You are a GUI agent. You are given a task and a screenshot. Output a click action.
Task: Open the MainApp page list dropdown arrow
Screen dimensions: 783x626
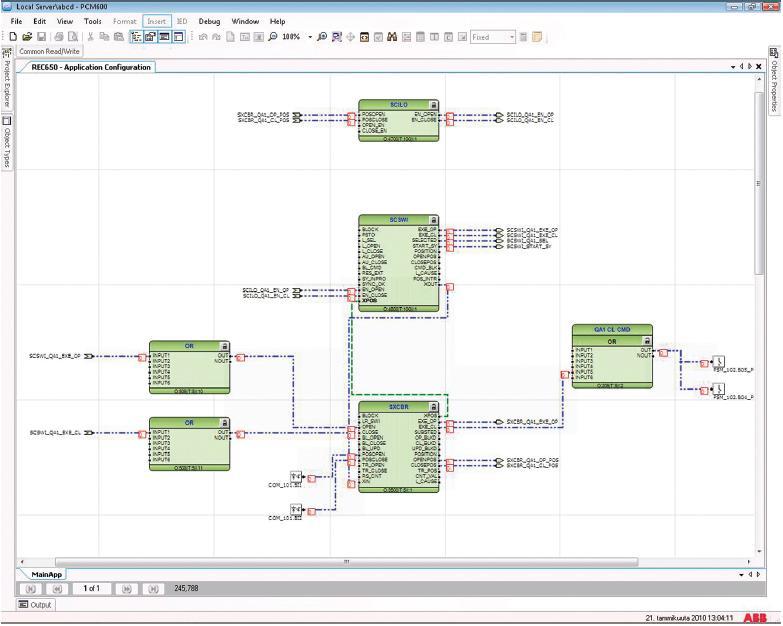click(x=741, y=575)
